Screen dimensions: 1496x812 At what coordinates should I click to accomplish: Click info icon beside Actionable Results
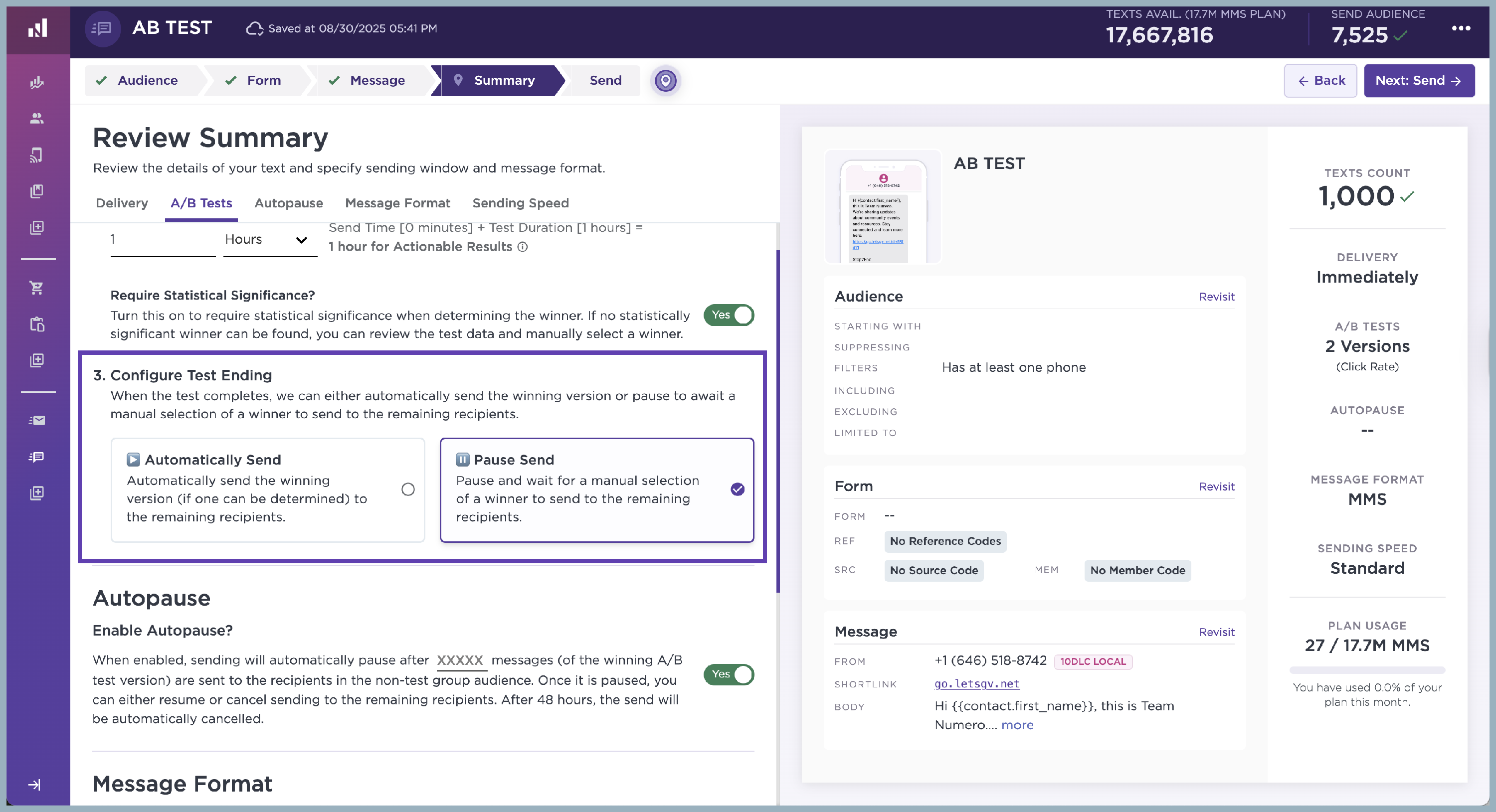coord(523,247)
